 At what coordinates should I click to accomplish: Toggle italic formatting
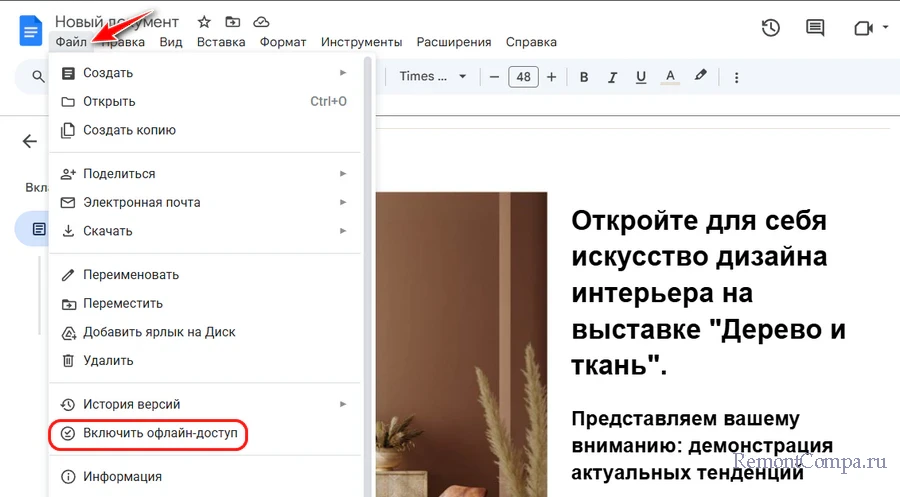(x=612, y=77)
